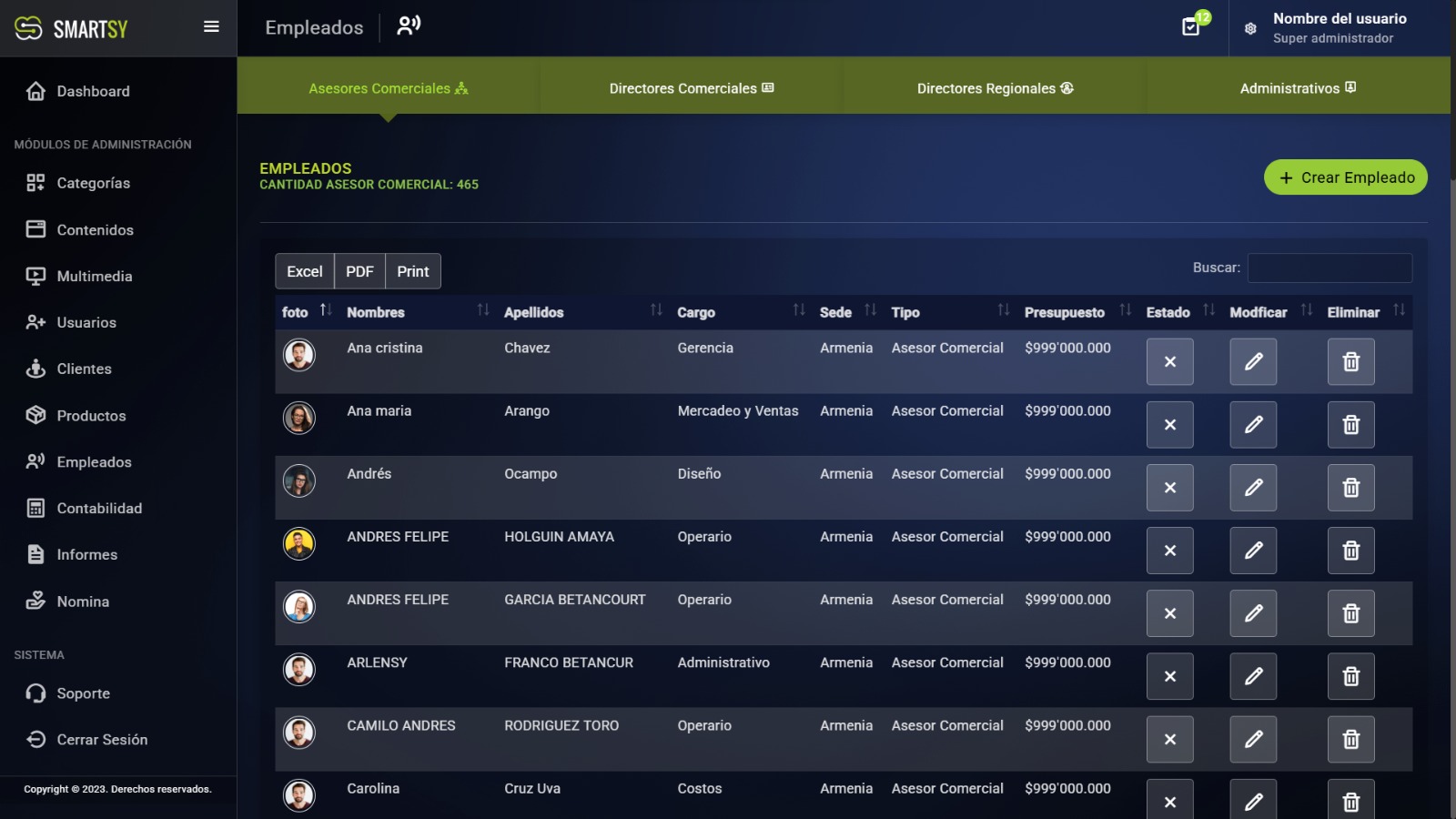Sort table by Cargo column arrows

799,310
